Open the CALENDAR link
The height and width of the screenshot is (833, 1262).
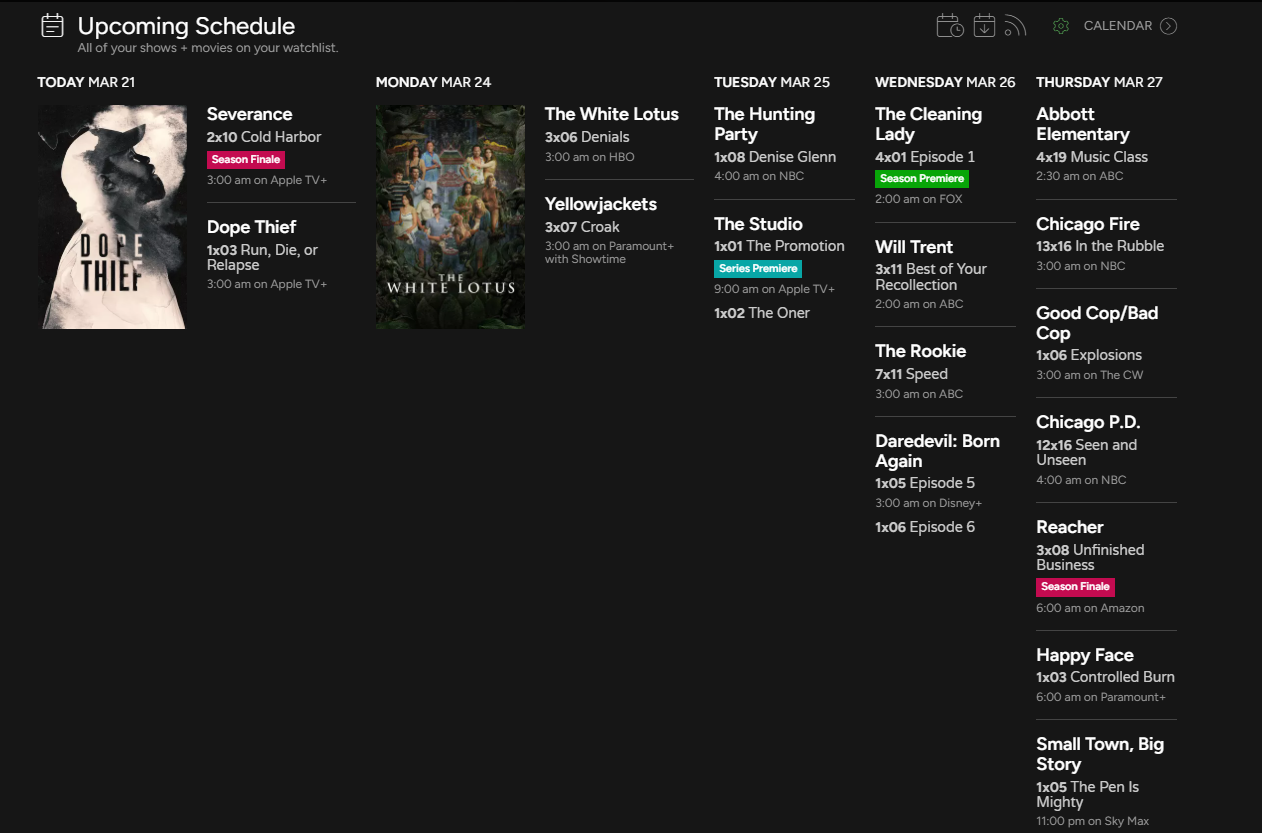coord(1118,26)
